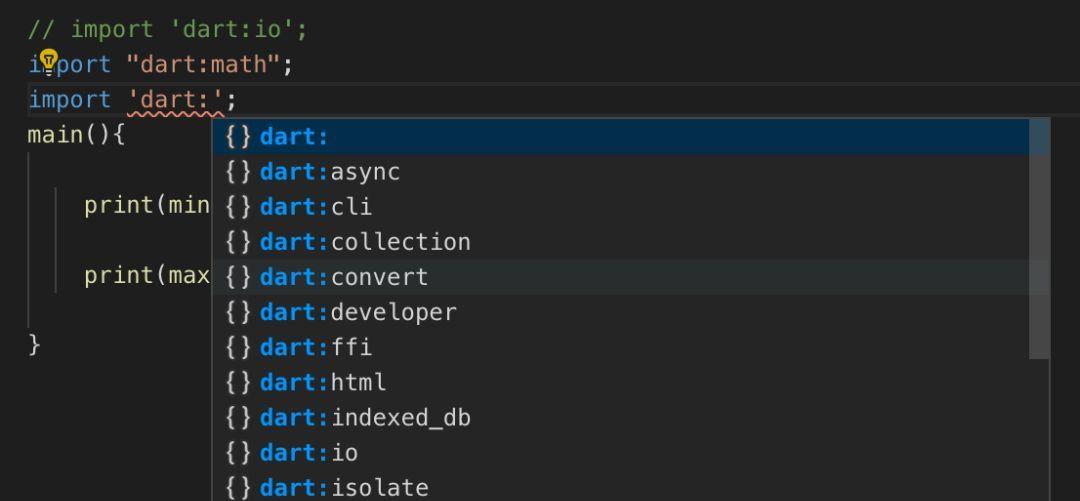
Task: Click the braces icon beside dart:collection
Action: [238, 242]
